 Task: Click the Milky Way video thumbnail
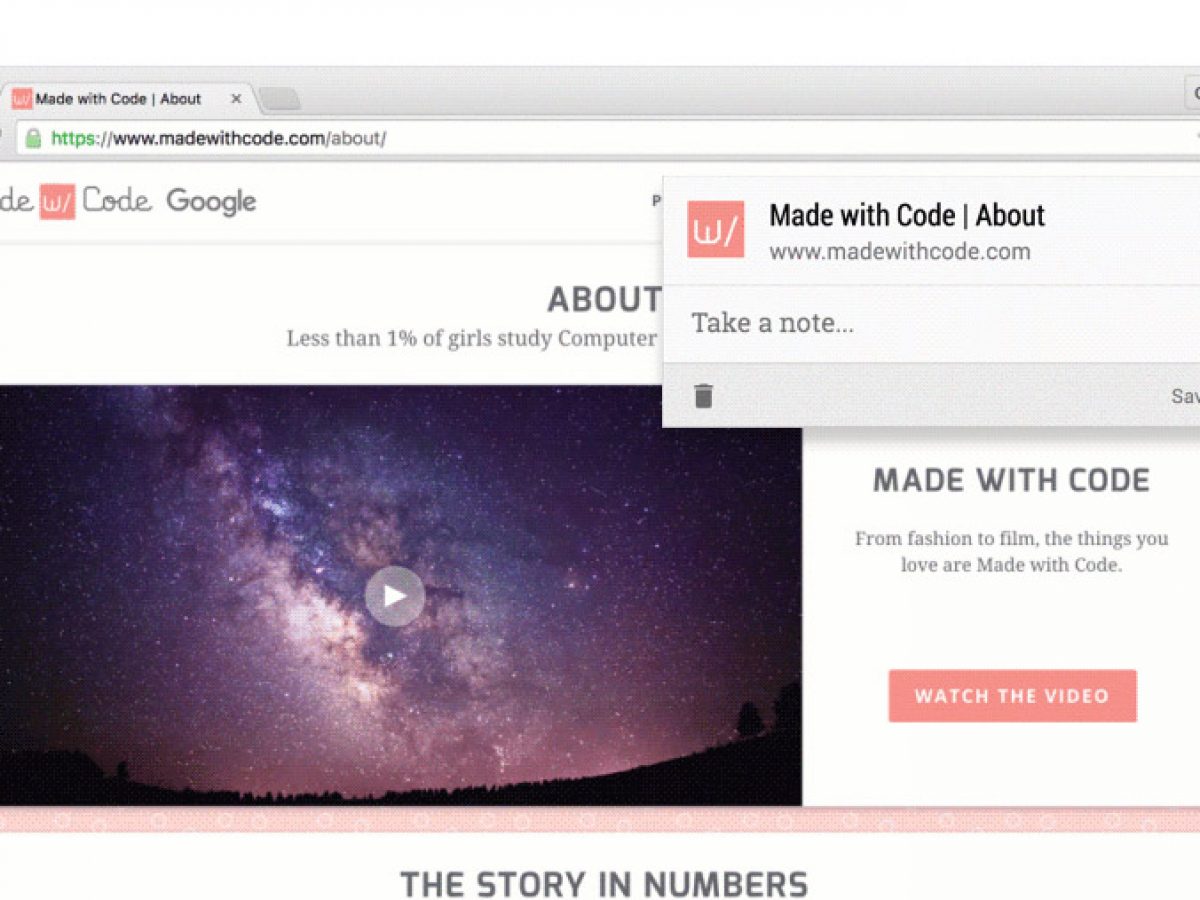tap(401, 596)
